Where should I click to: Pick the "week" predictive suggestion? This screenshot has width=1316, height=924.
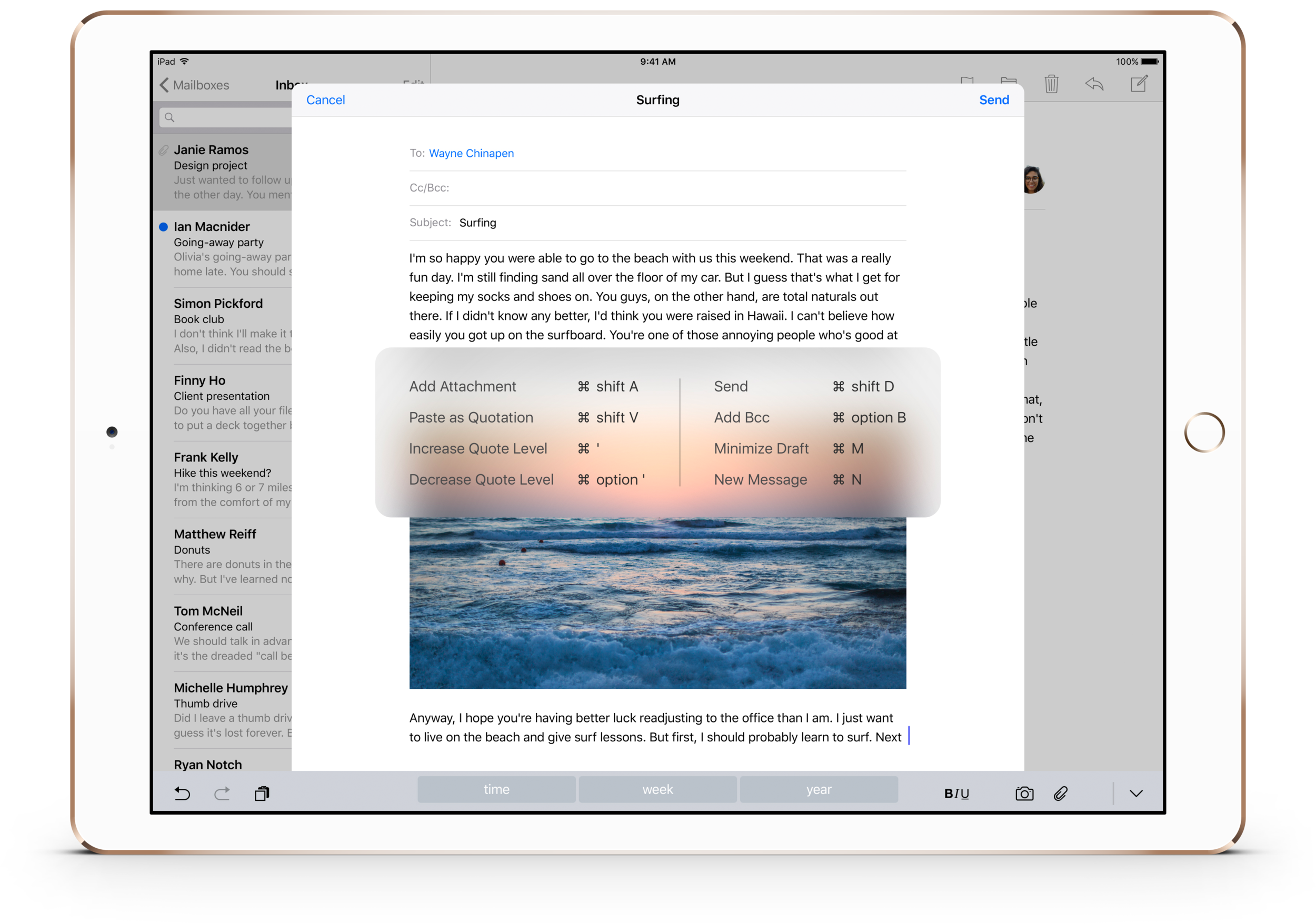click(657, 789)
